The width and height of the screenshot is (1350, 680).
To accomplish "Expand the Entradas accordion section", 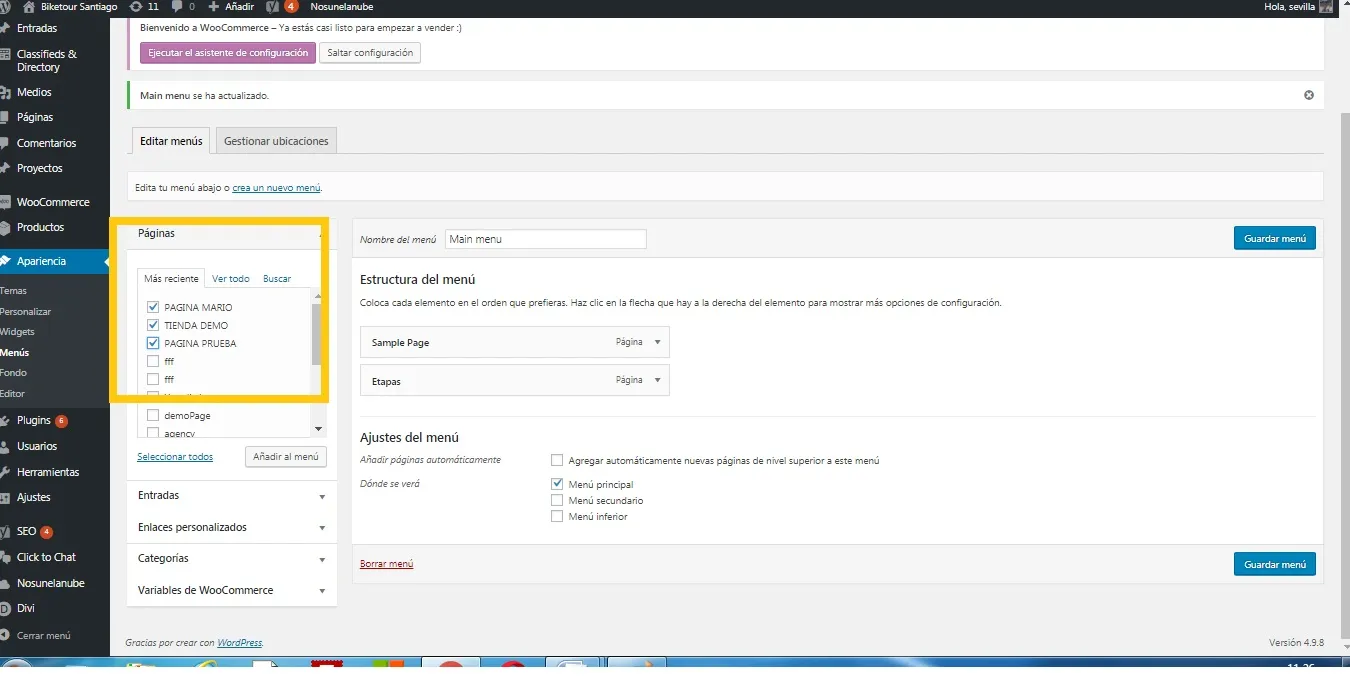I will (322, 496).
